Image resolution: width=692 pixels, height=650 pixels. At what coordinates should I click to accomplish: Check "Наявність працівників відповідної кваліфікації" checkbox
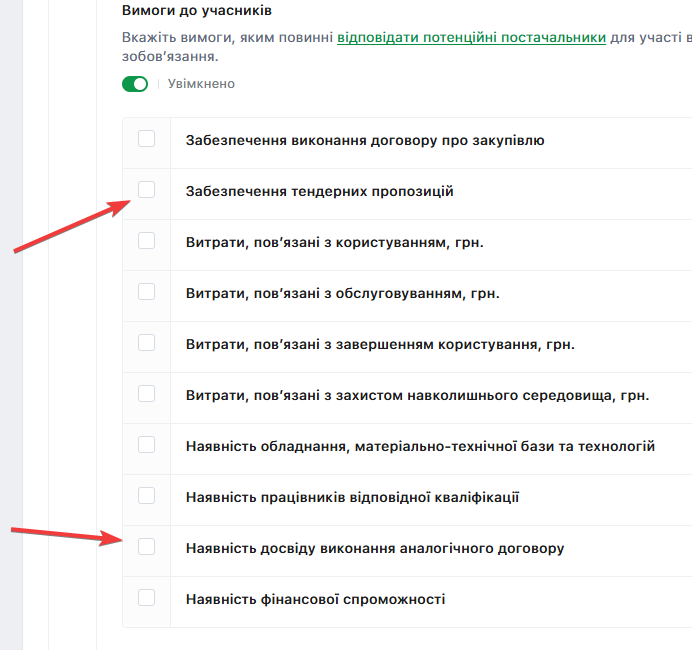pyautogui.click(x=147, y=496)
